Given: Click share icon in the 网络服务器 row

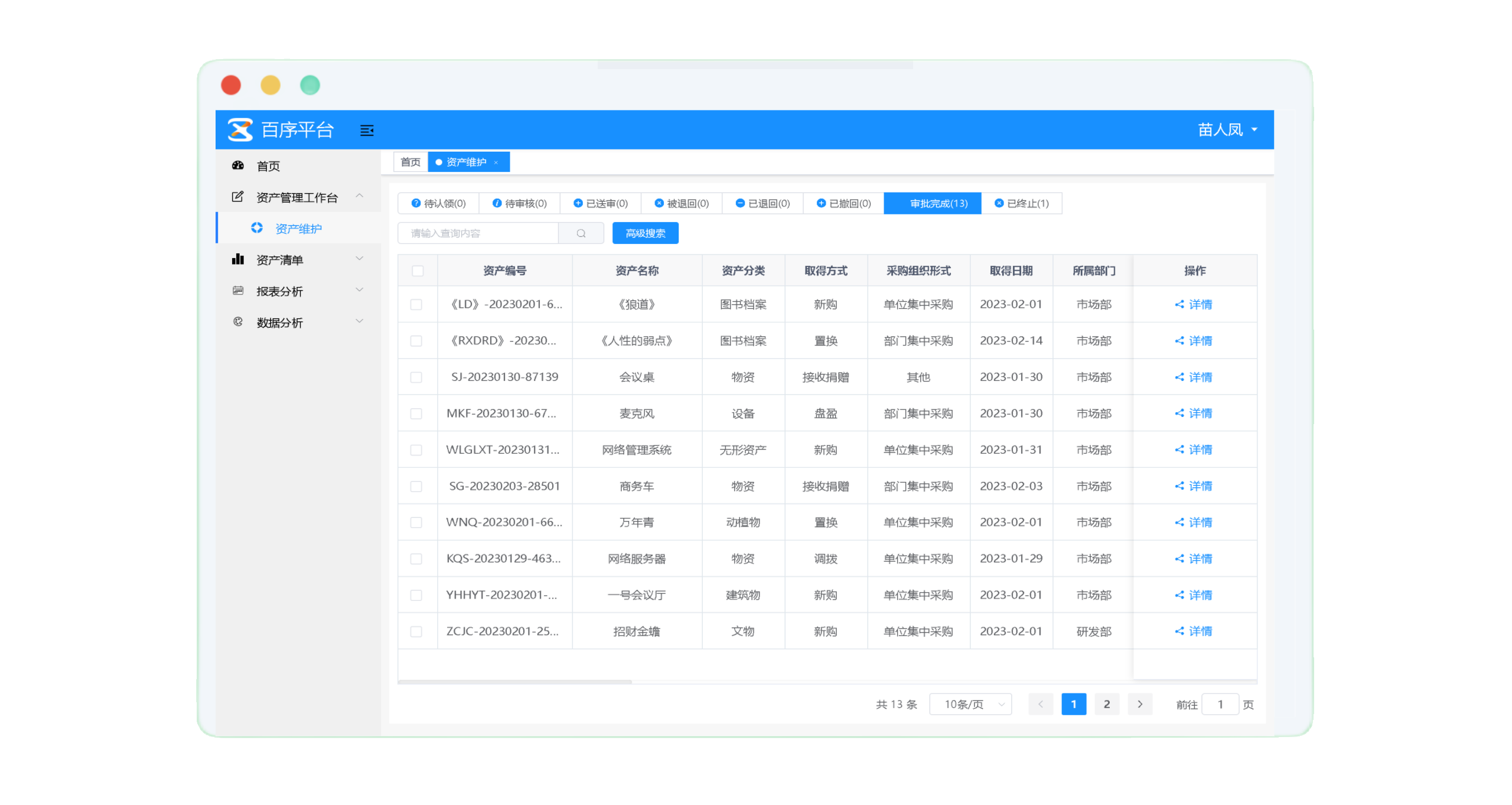Looking at the screenshot, I should tap(1179, 559).
